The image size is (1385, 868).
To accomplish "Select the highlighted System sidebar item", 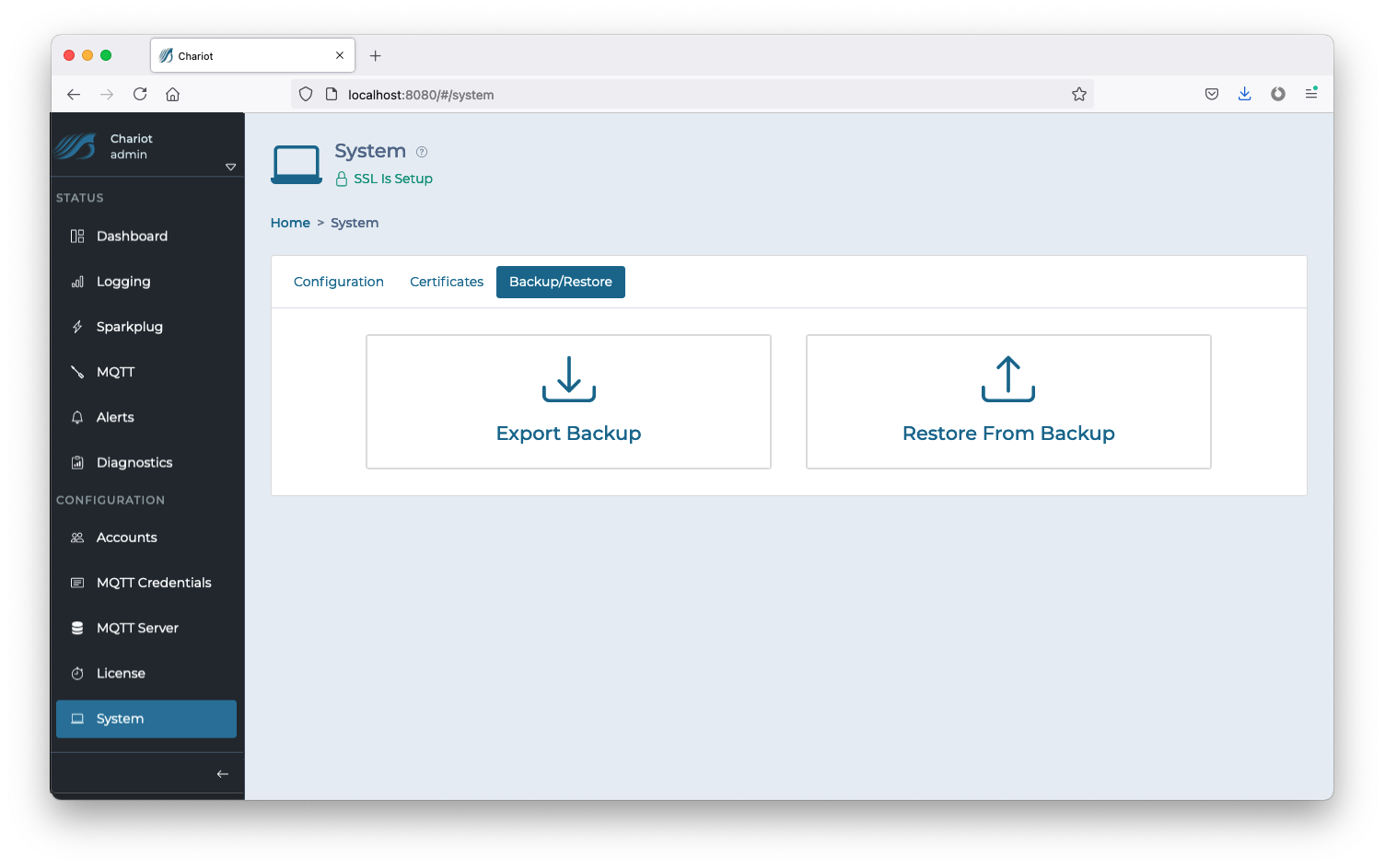I will 146,719.
